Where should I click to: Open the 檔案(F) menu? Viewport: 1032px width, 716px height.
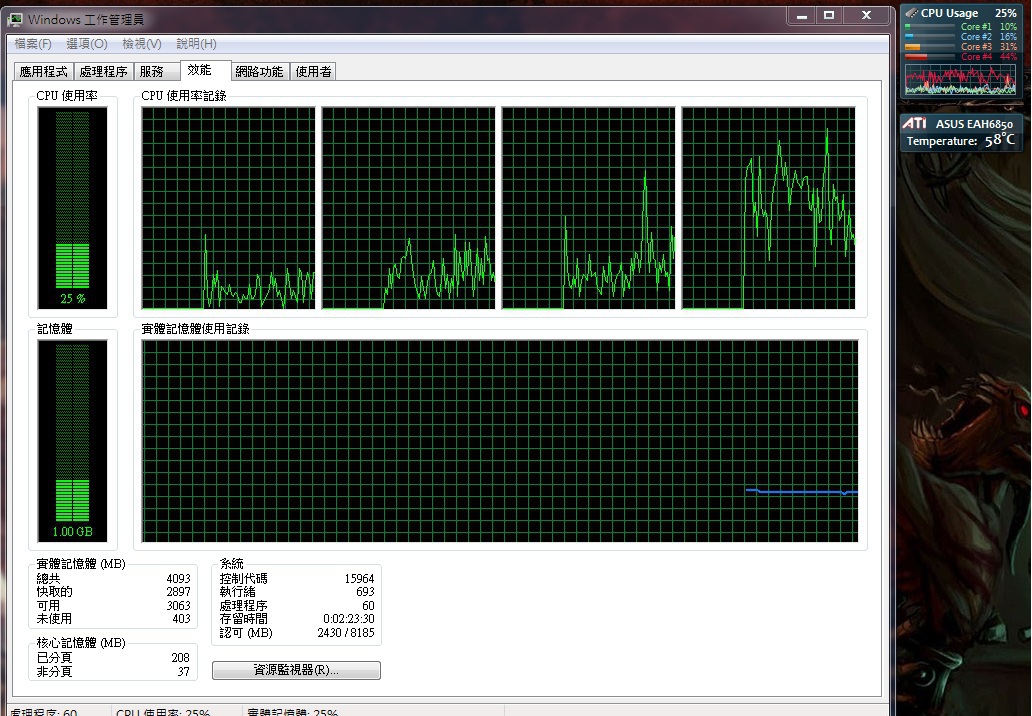tap(33, 44)
